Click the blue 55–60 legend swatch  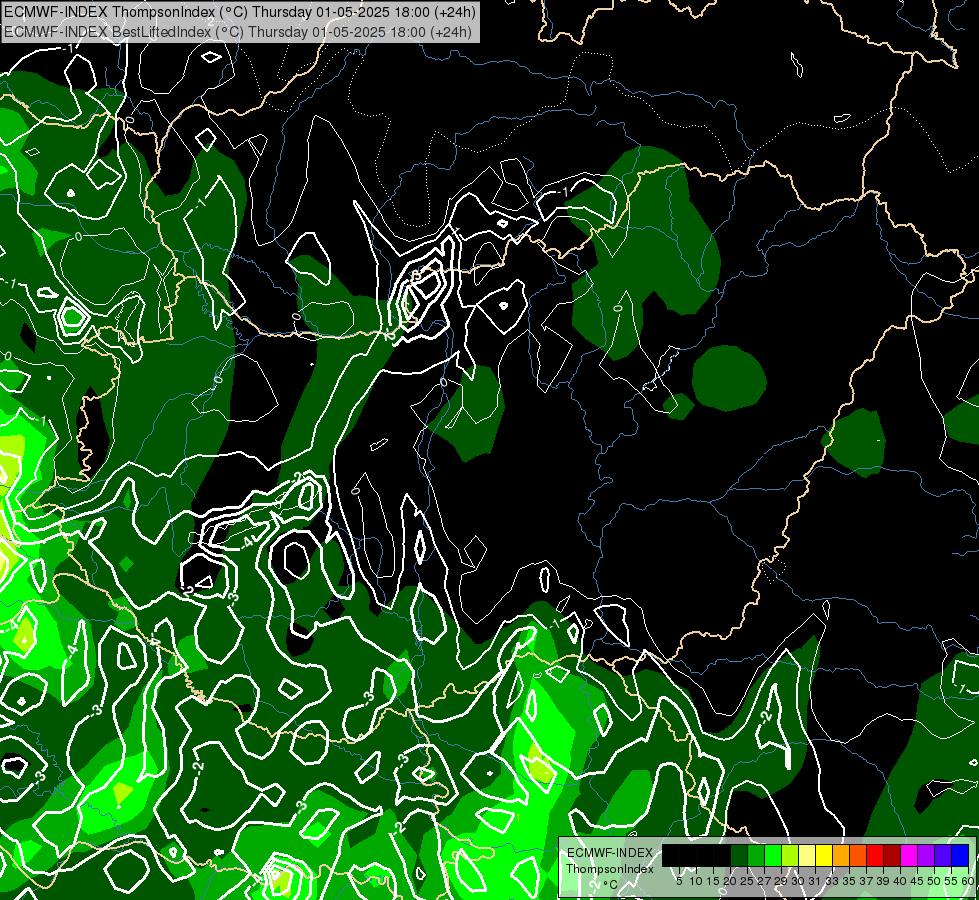(960, 855)
